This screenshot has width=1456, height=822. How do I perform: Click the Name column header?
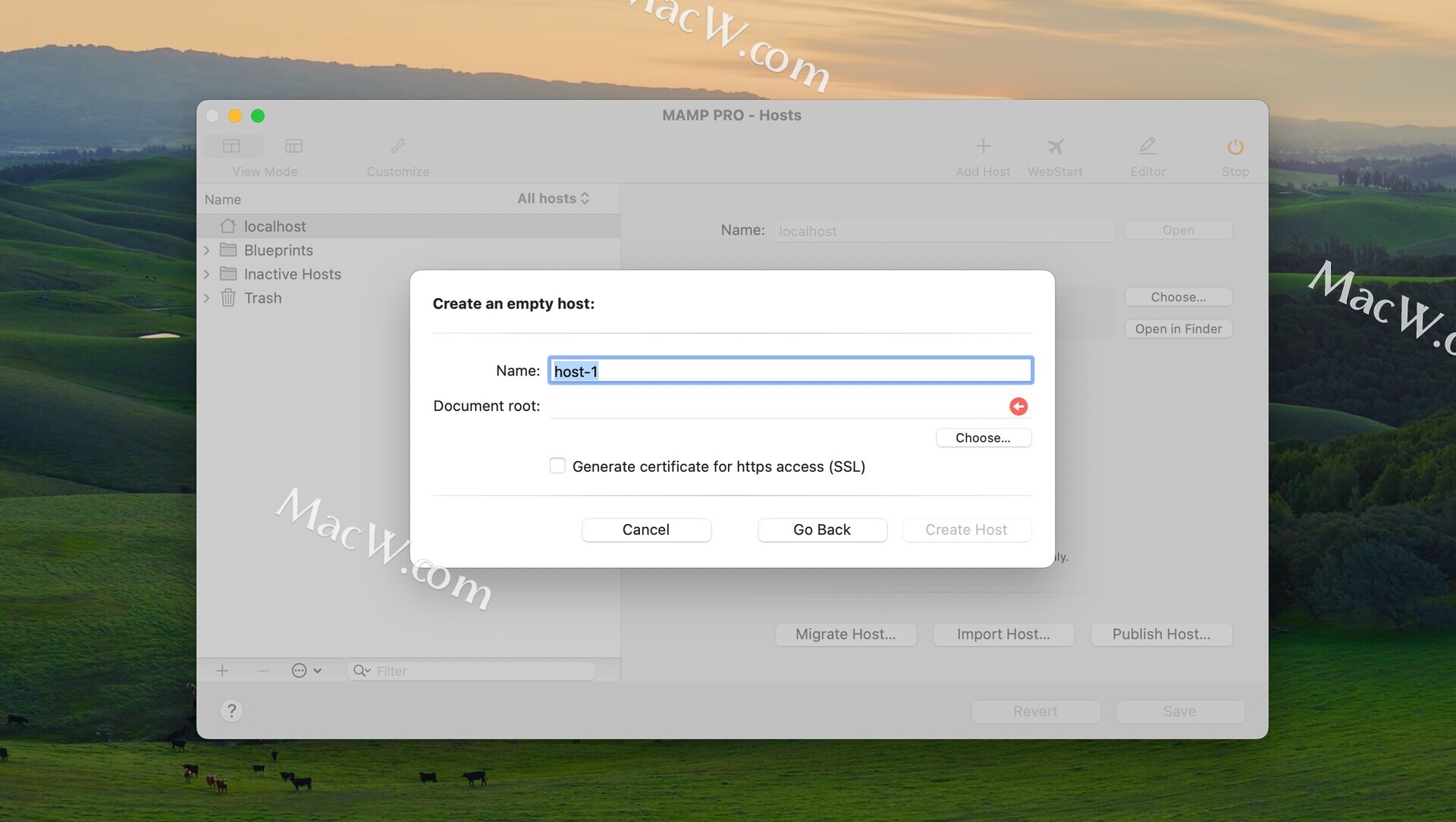223,199
